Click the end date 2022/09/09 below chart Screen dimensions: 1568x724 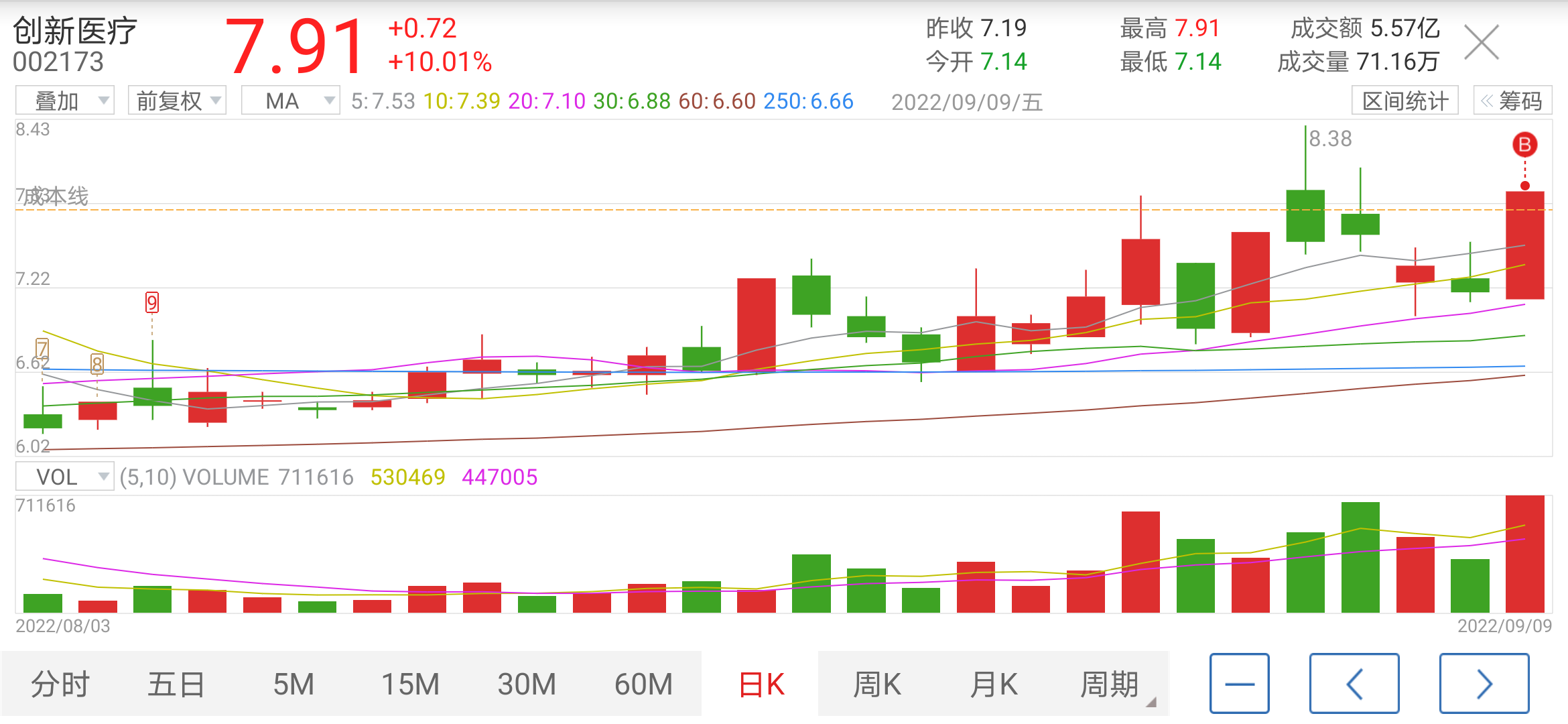1504,626
